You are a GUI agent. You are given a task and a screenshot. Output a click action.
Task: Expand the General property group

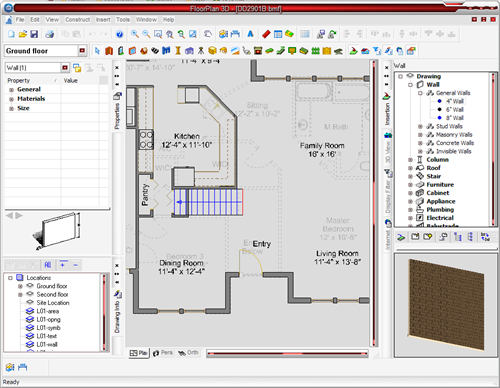tap(11, 90)
